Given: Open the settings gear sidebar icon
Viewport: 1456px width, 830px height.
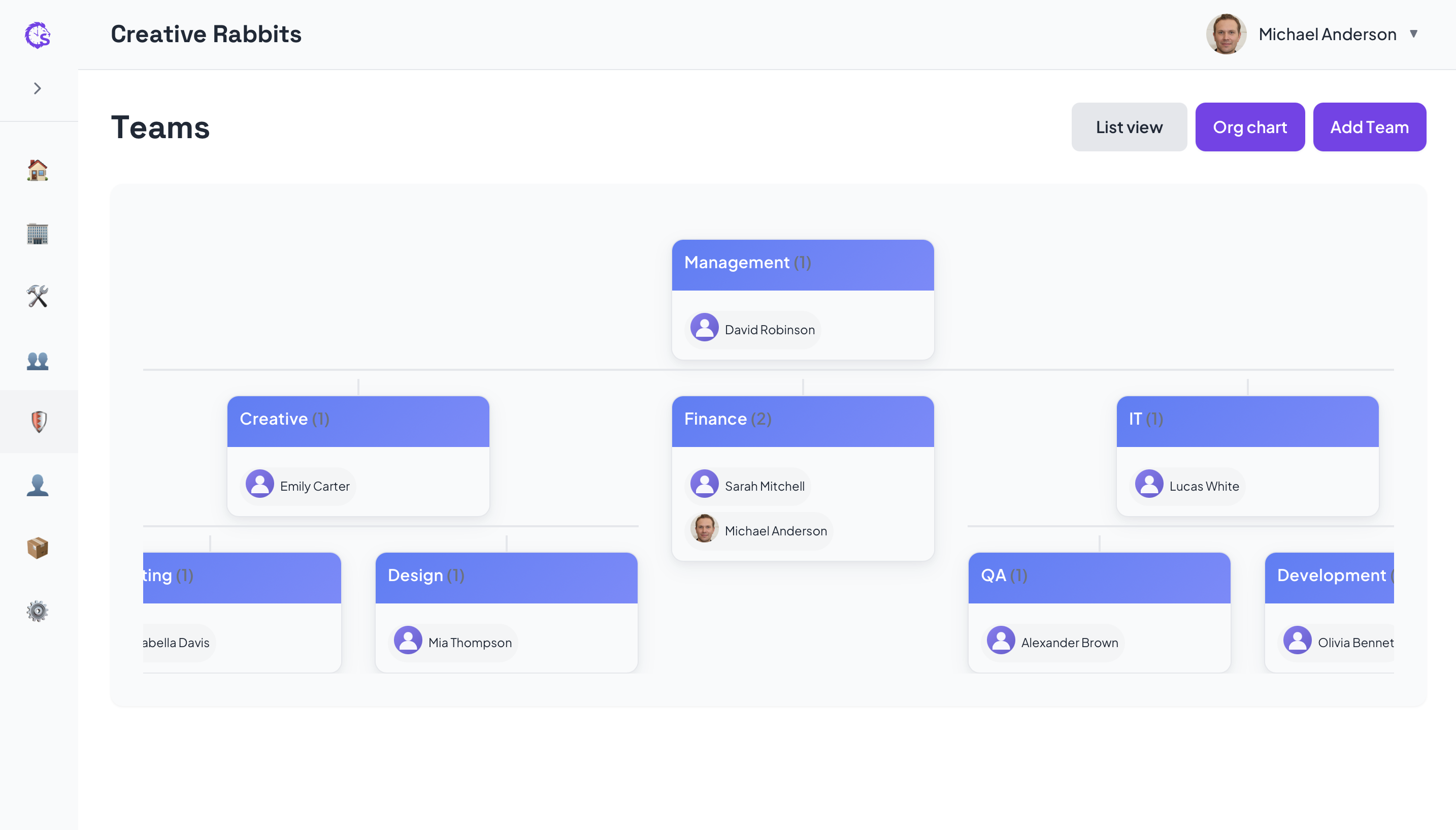Looking at the screenshot, I should coord(38,611).
